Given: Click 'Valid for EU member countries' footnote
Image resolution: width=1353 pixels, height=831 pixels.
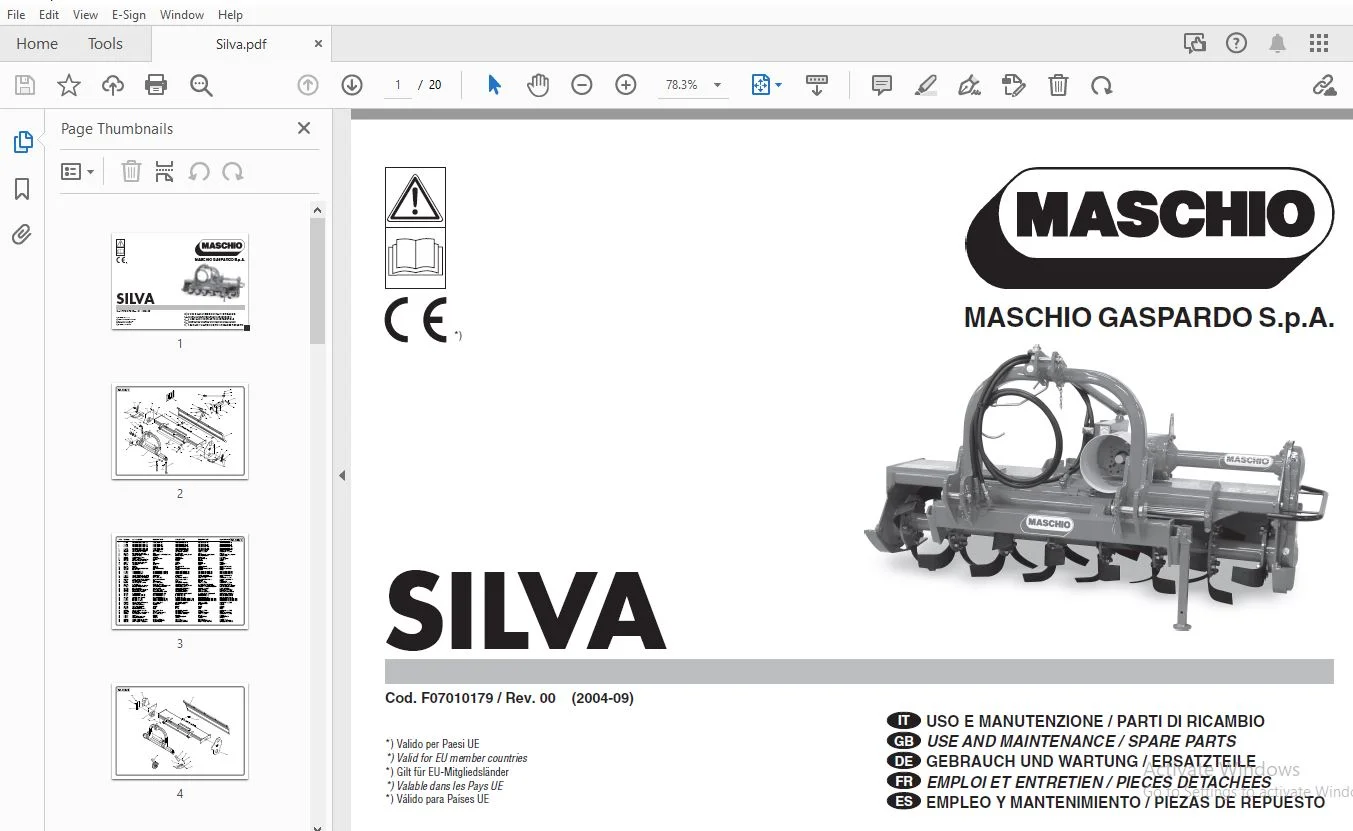Looking at the screenshot, I should pyautogui.click(x=456, y=758).
